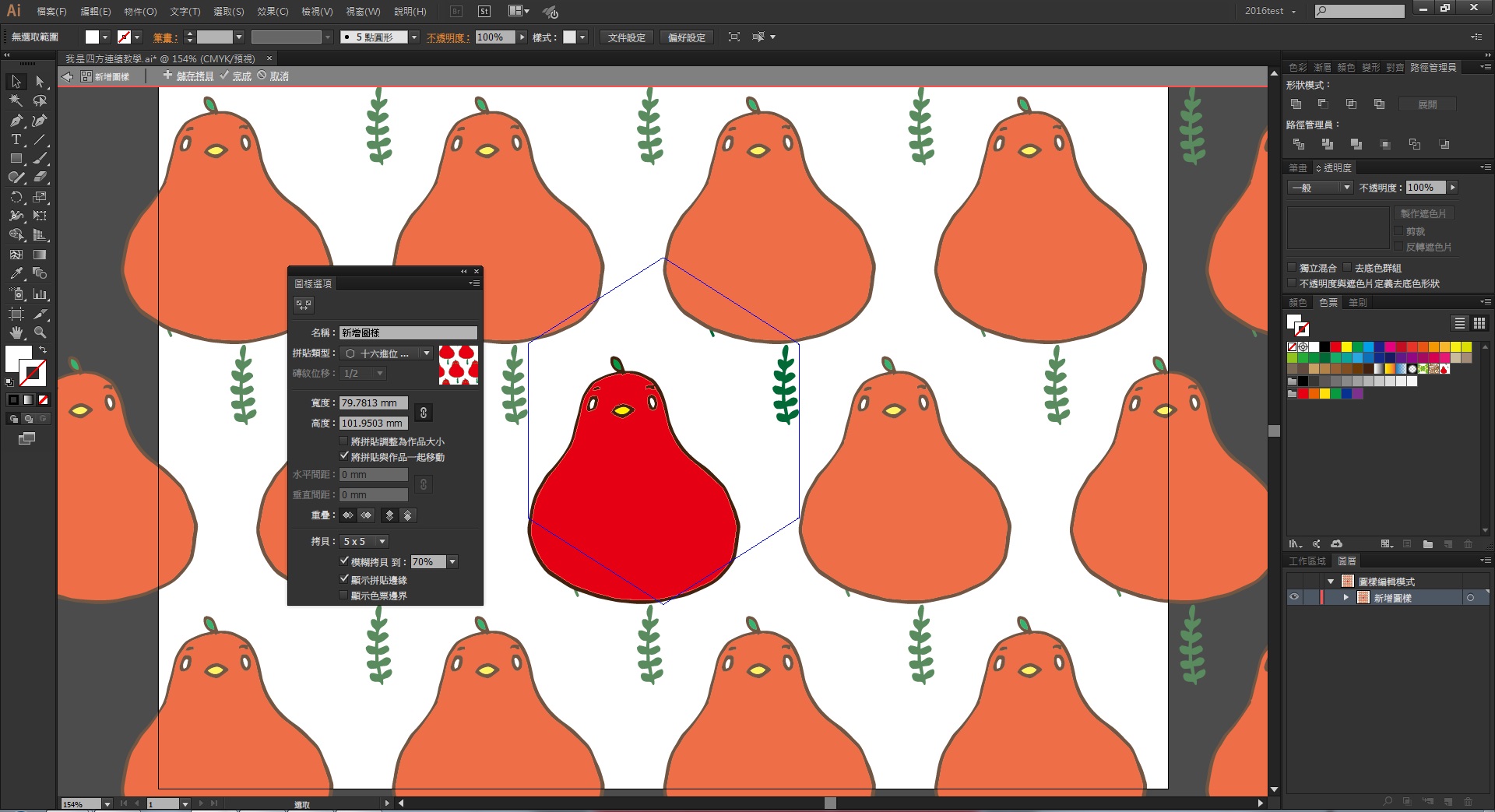The height and width of the screenshot is (812, 1495).
Task: Select the Zoom tool
Action: (x=40, y=332)
